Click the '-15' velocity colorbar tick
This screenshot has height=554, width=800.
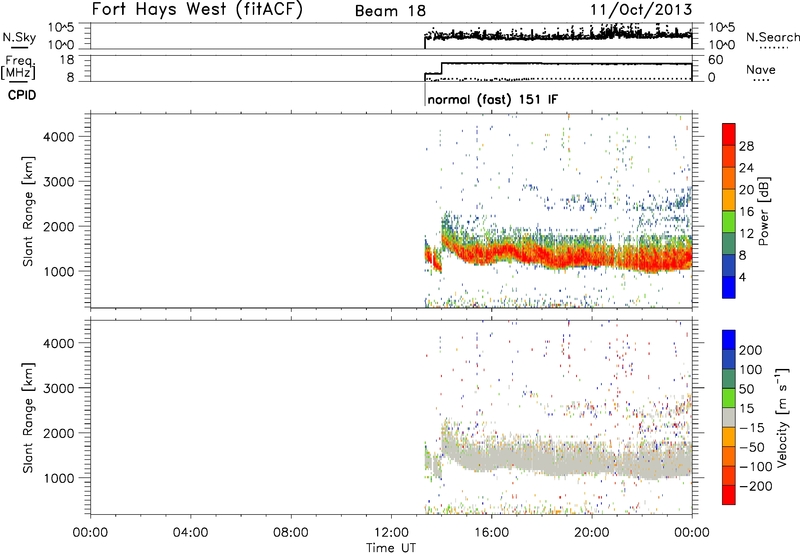click(752, 427)
